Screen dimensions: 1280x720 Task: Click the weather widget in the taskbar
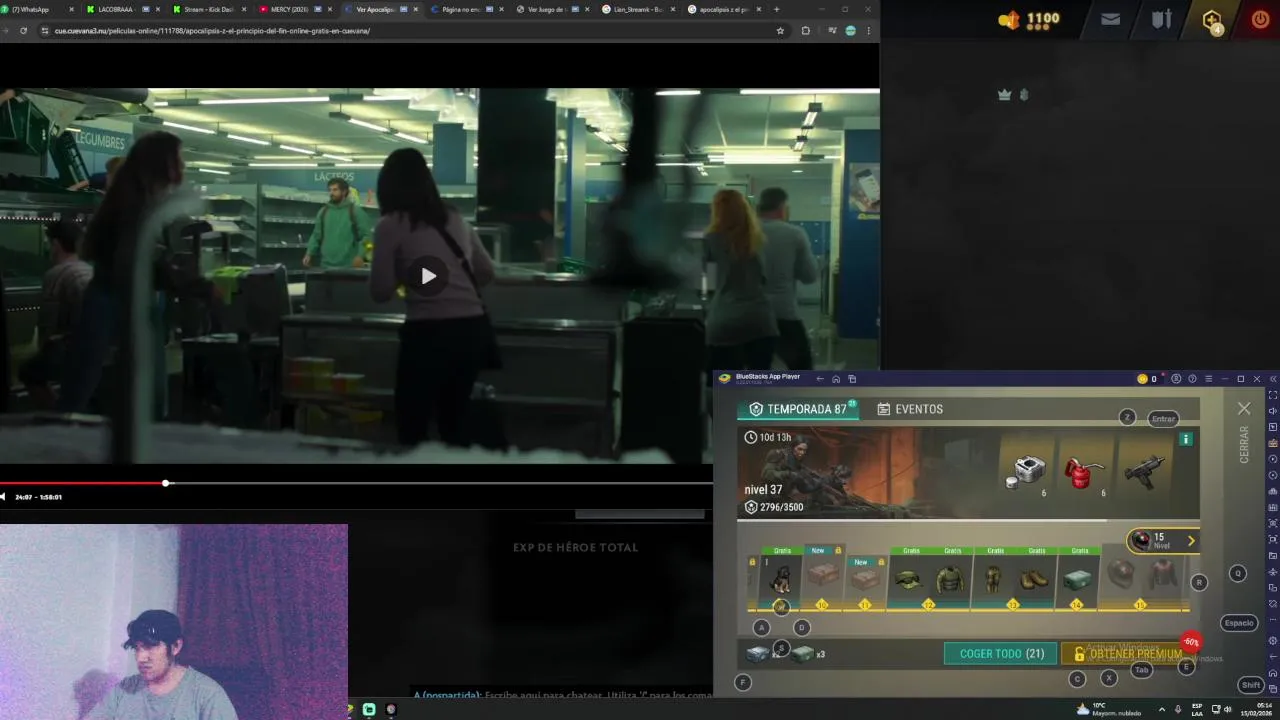coord(1110,709)
